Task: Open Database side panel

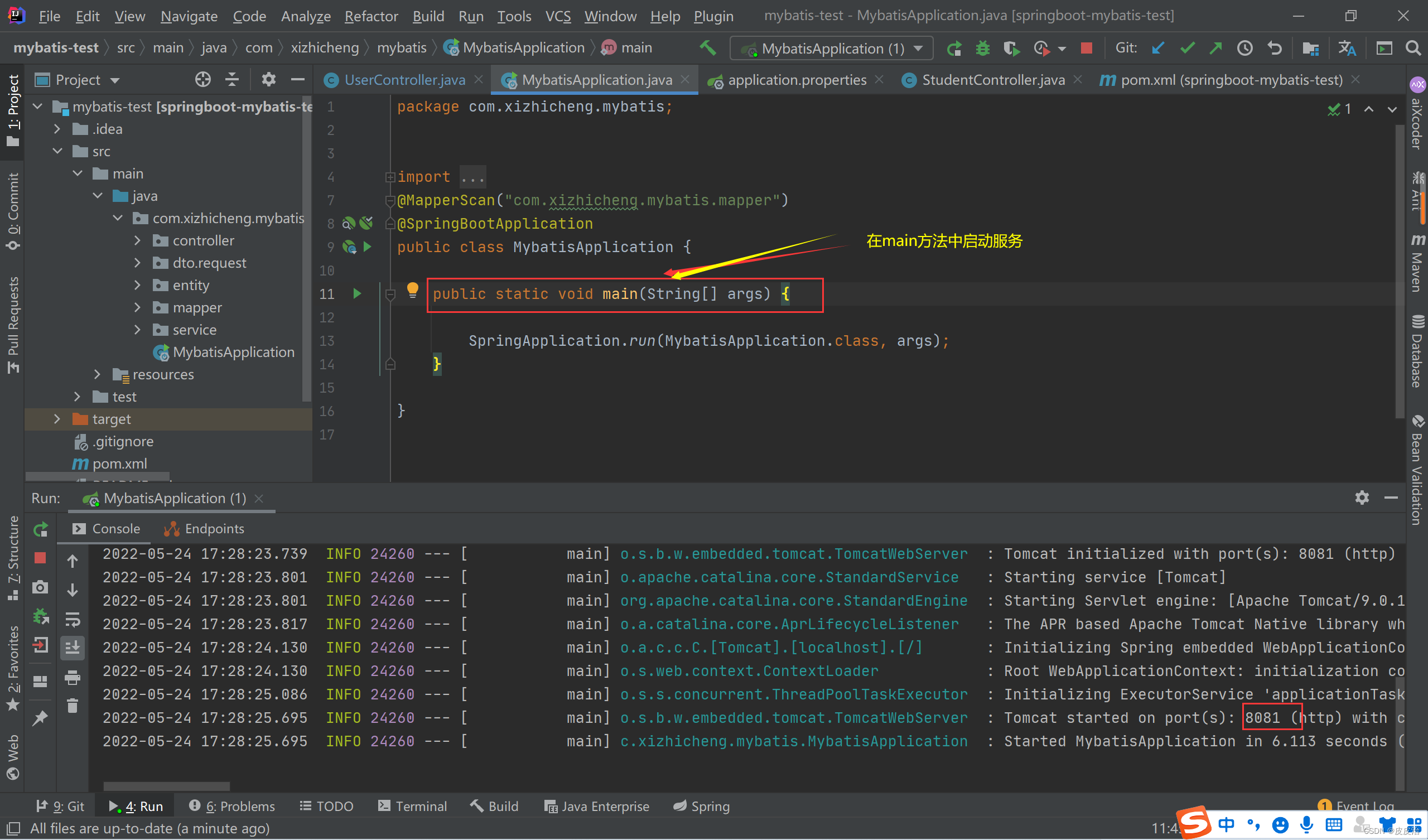Action: pyautogui.click(x=1418, y=351)
